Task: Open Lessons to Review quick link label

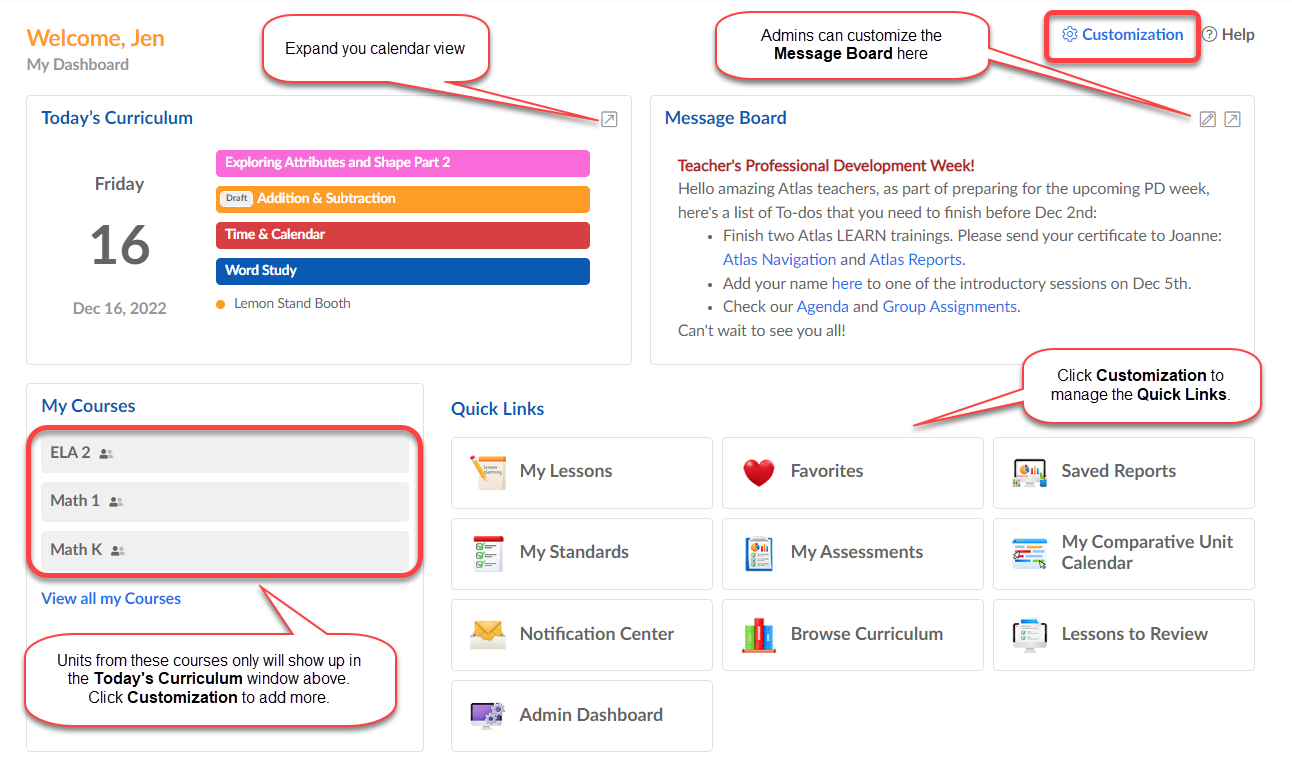Action: pyautogui.click(x=1134, y=634)
